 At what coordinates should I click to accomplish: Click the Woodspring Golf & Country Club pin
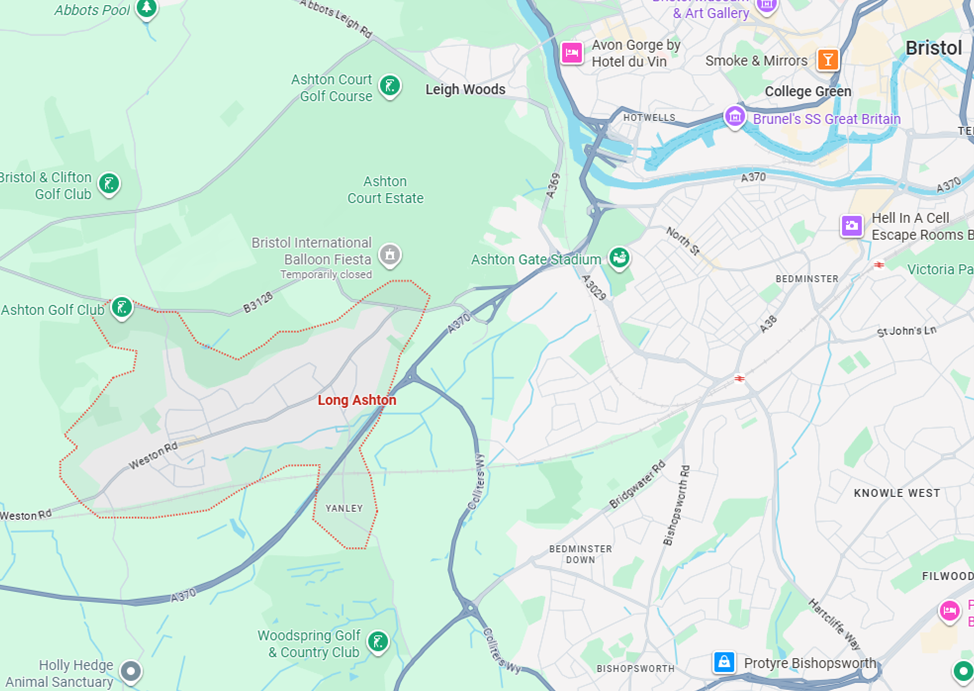(378, 641)
